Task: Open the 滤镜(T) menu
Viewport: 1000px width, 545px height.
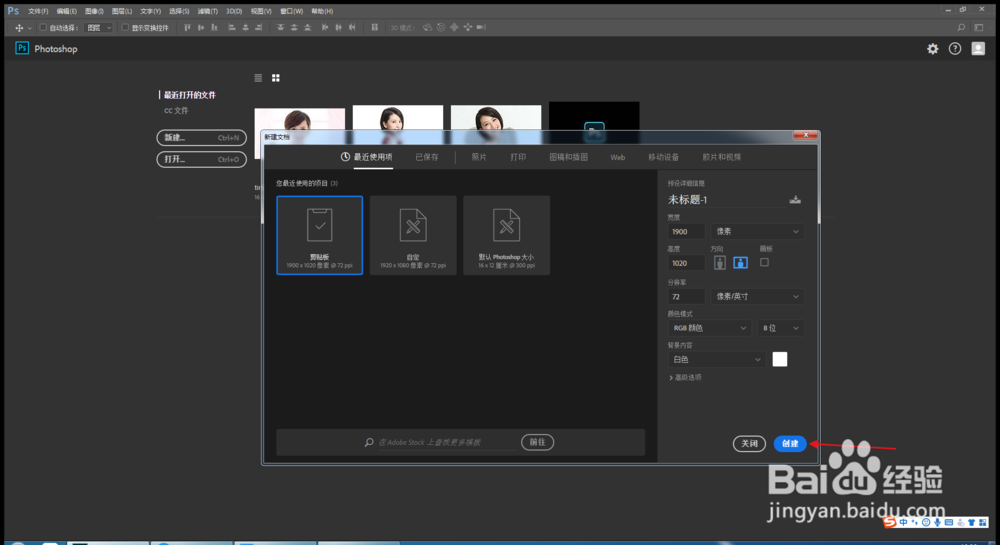Action: [207, 11]
